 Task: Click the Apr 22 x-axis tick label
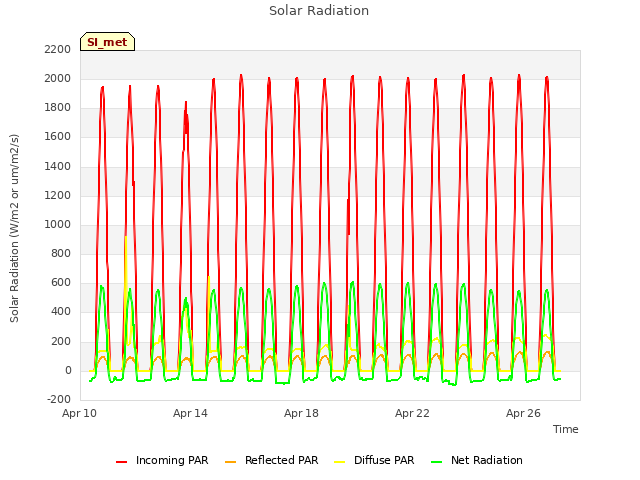412,413
